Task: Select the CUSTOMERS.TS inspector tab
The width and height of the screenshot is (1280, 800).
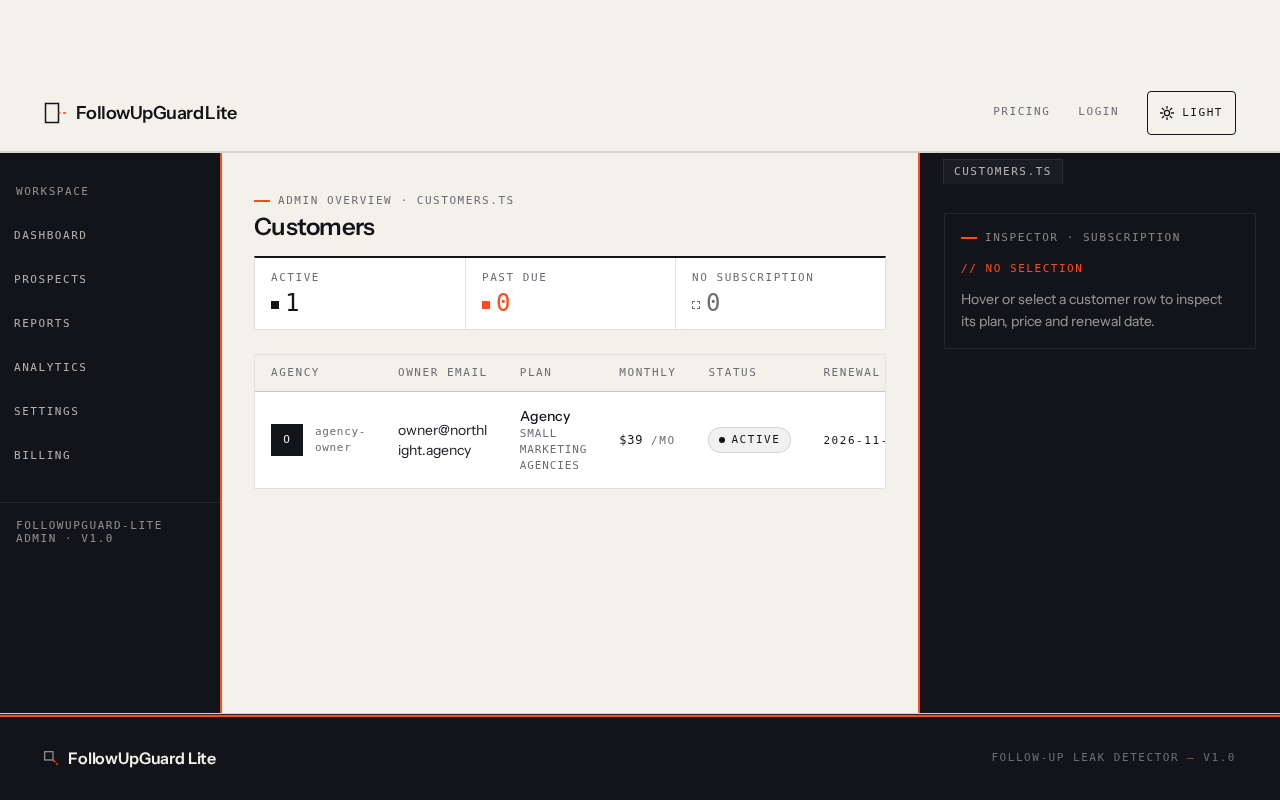Action: (1003, 171)
